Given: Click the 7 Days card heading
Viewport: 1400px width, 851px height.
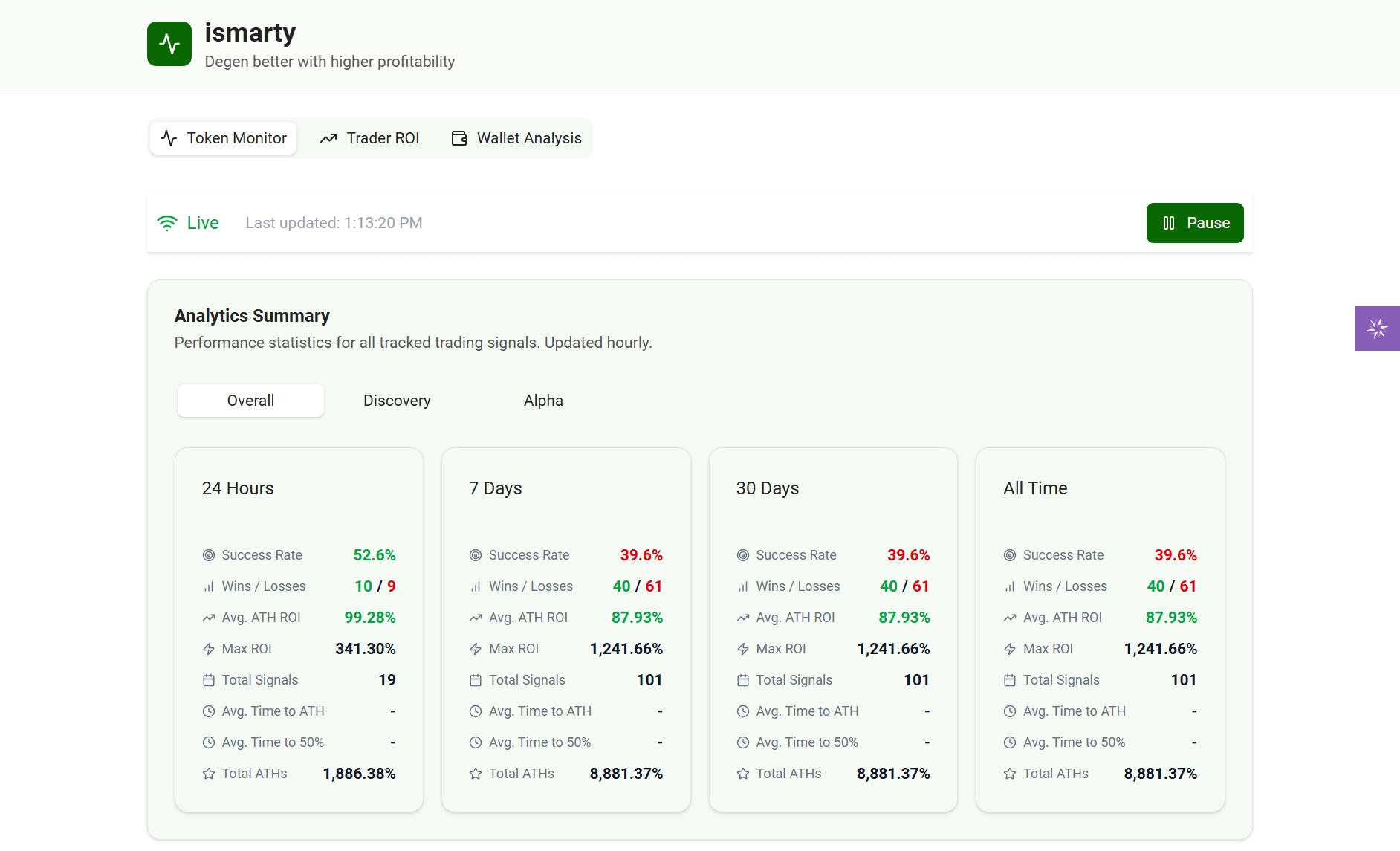Looking at the screenshot, I should (x=496, y=488).
